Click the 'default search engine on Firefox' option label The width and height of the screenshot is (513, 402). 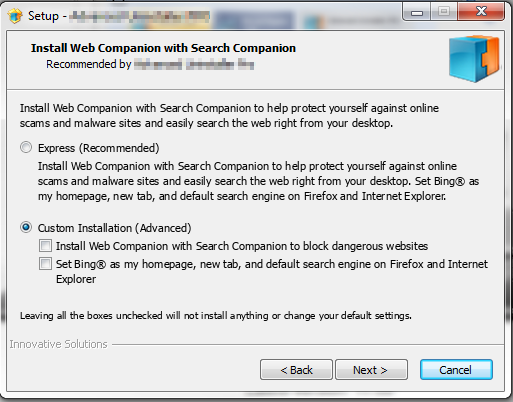272,271
